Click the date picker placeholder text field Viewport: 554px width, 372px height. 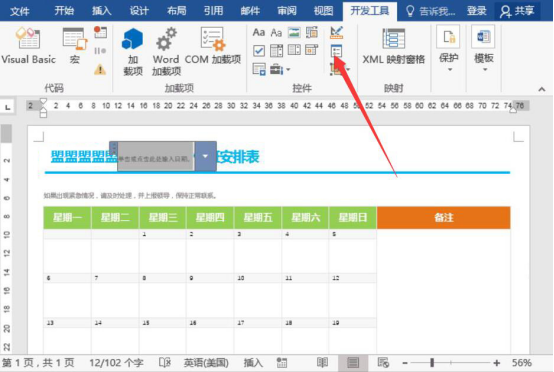tap(155, 157)
